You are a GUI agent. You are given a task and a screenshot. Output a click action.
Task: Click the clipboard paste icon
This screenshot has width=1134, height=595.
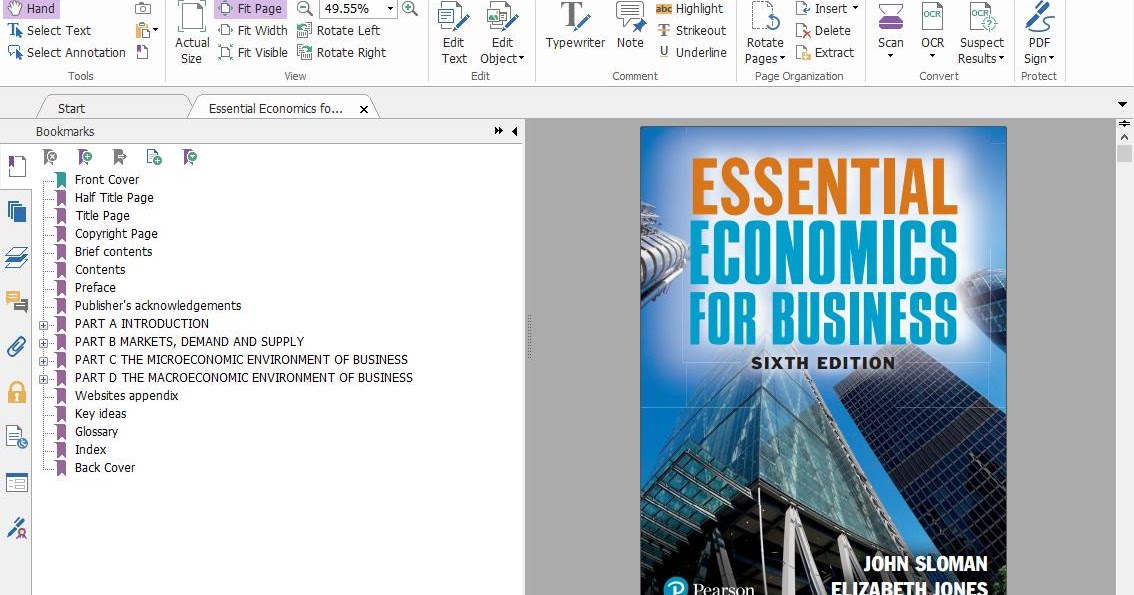(142, 30)
